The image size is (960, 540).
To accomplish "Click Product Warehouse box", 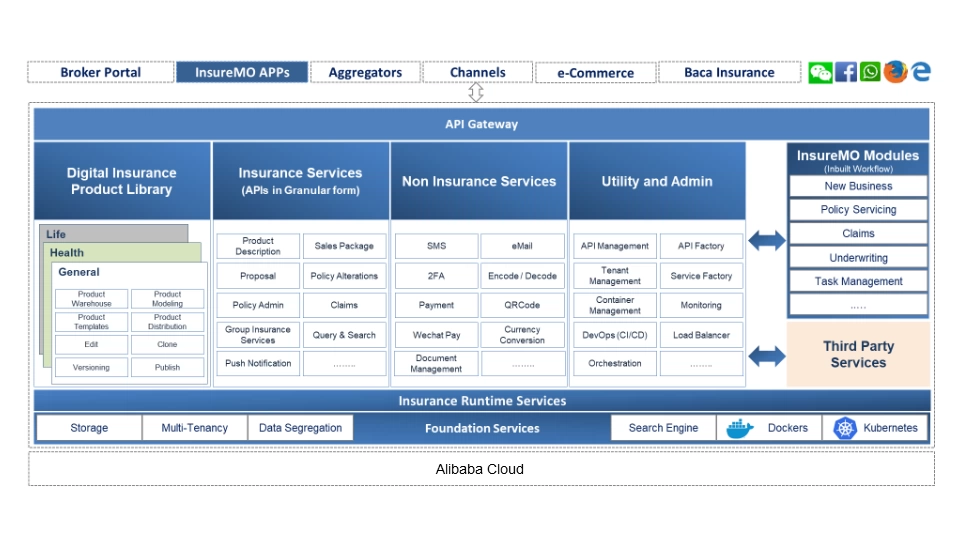I will pos(91,299).
